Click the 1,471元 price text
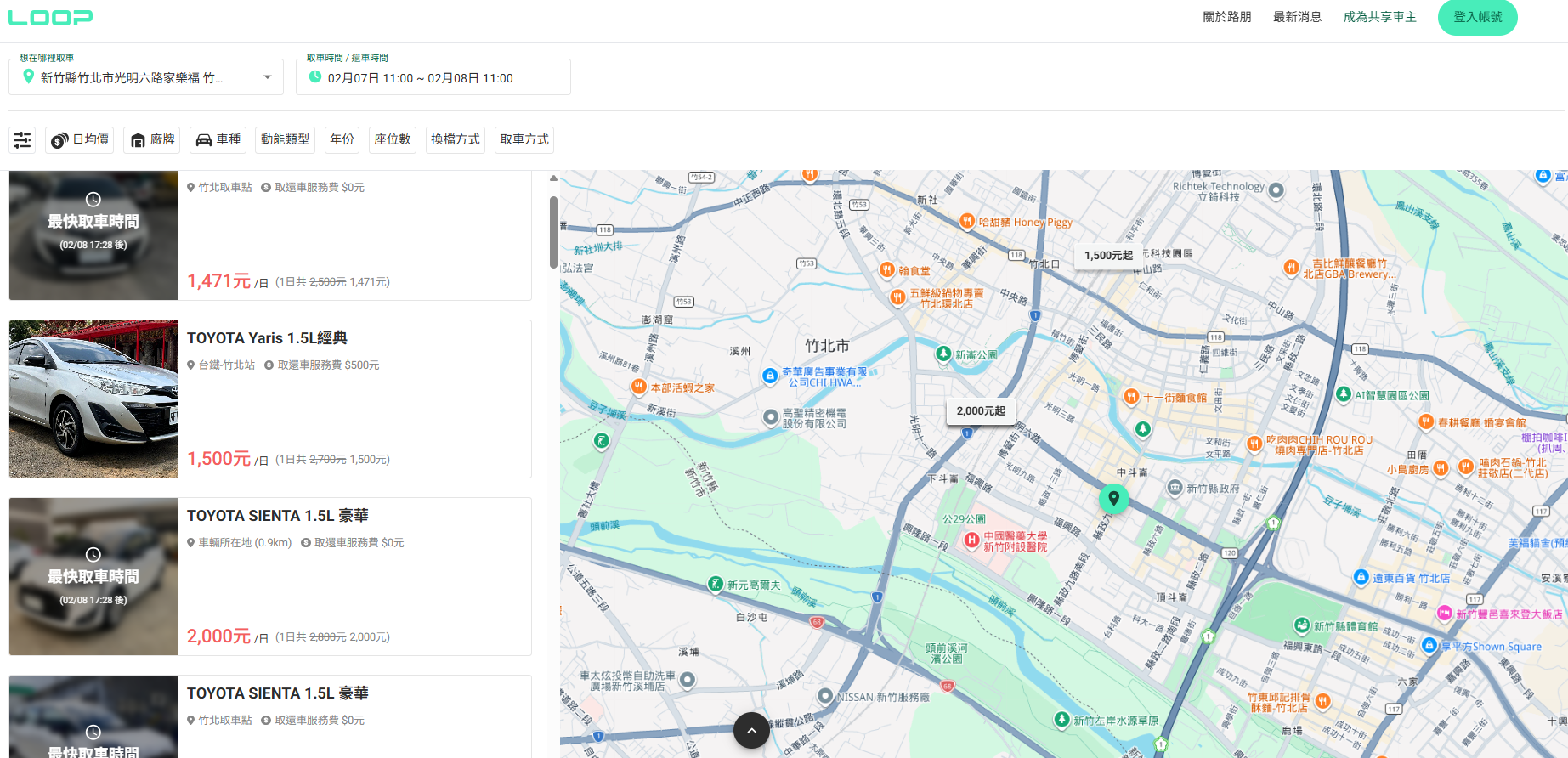Screen dimensions: 1568x758 (x=218, y=281)
